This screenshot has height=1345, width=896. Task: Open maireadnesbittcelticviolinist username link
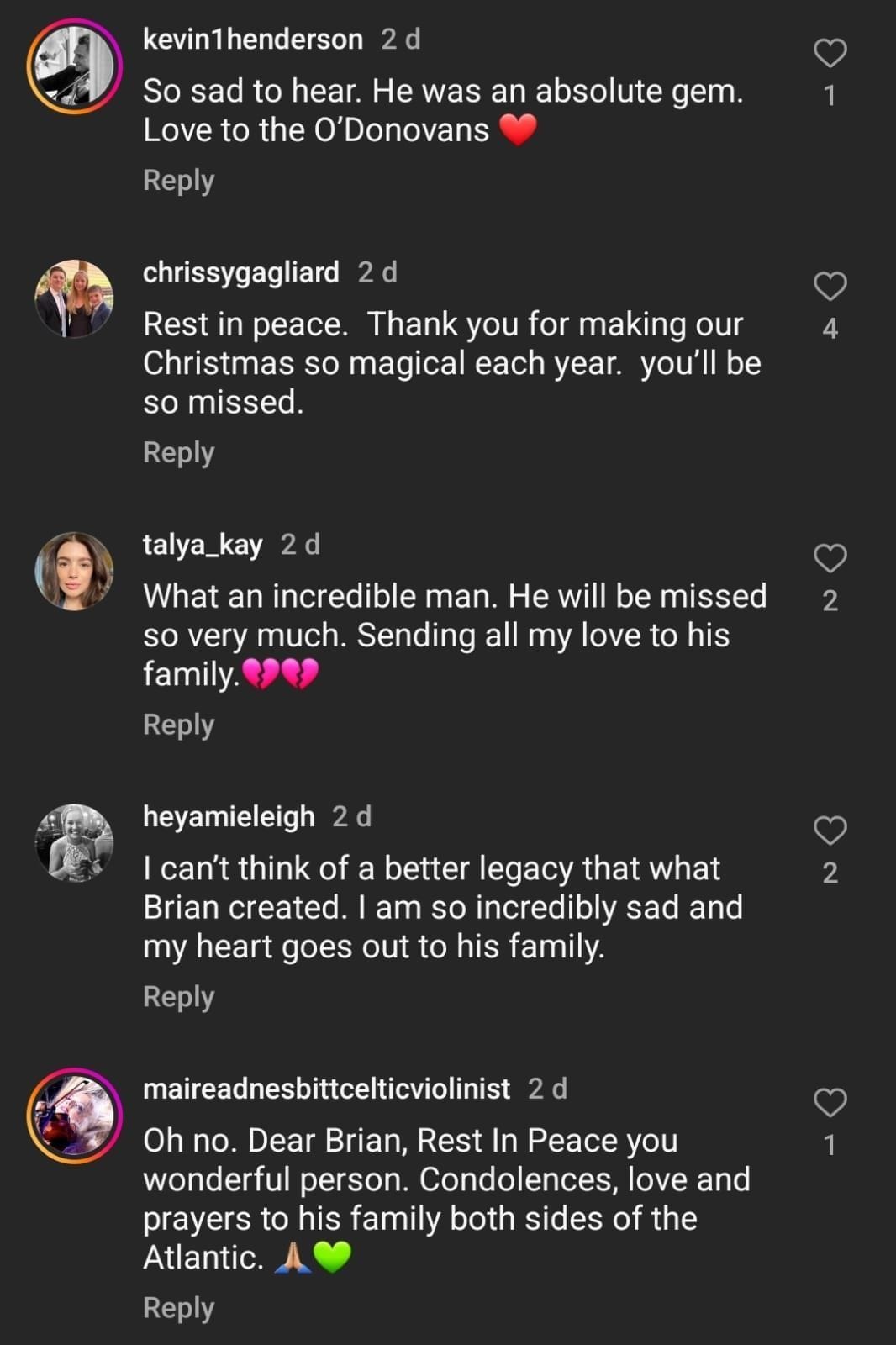click(x=326, y=1089)
